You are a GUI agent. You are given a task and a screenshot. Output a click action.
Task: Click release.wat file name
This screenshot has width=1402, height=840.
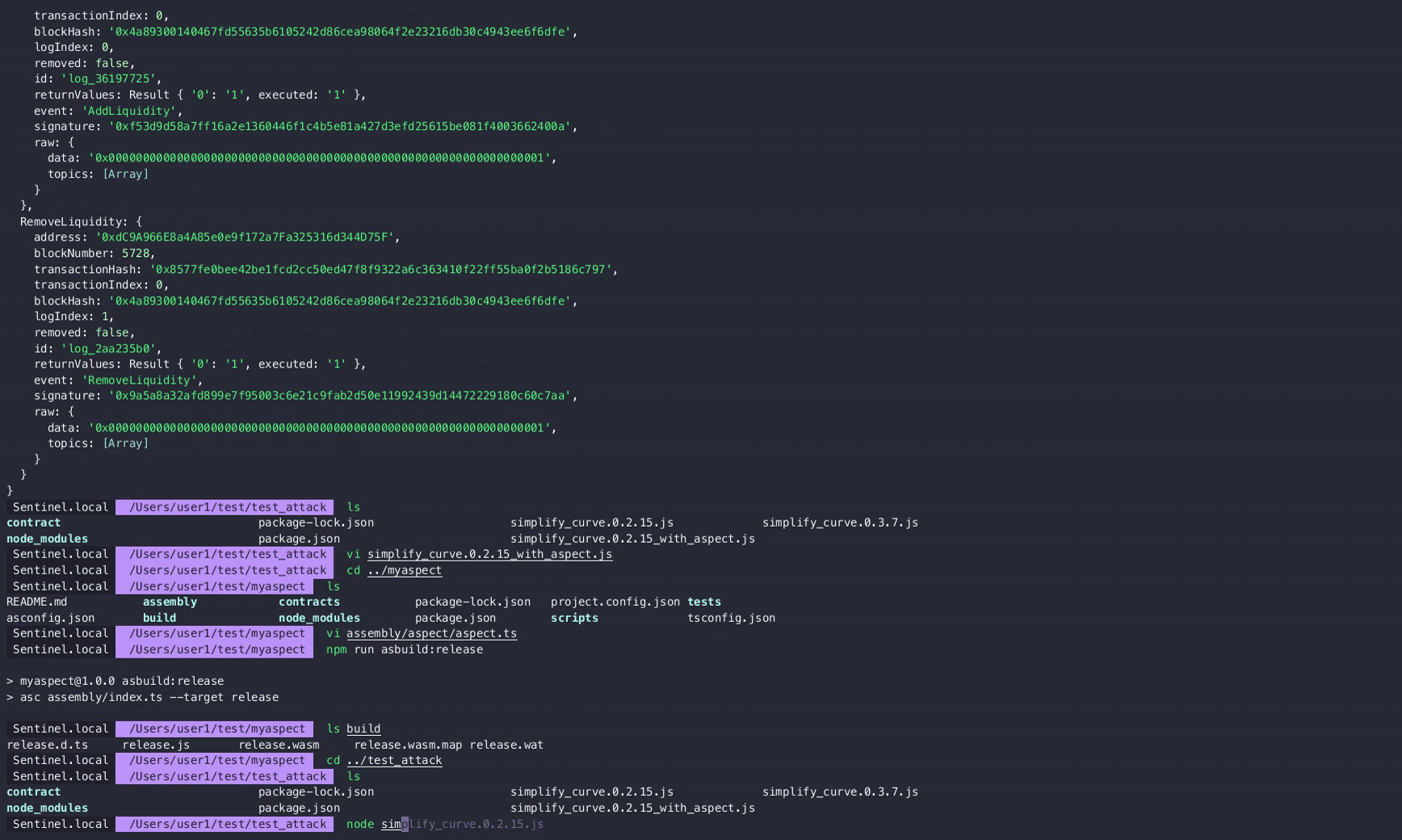coord(506,745)
